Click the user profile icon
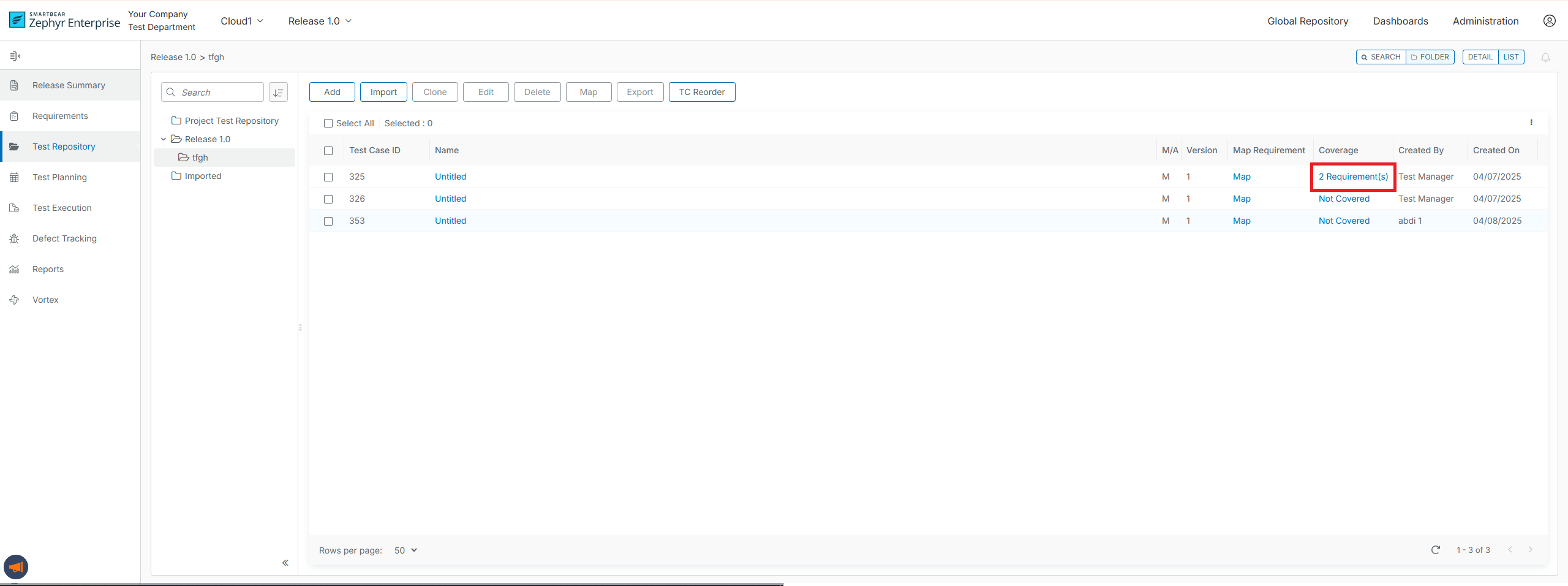 pyautogui.click(x=1549, y=21)
